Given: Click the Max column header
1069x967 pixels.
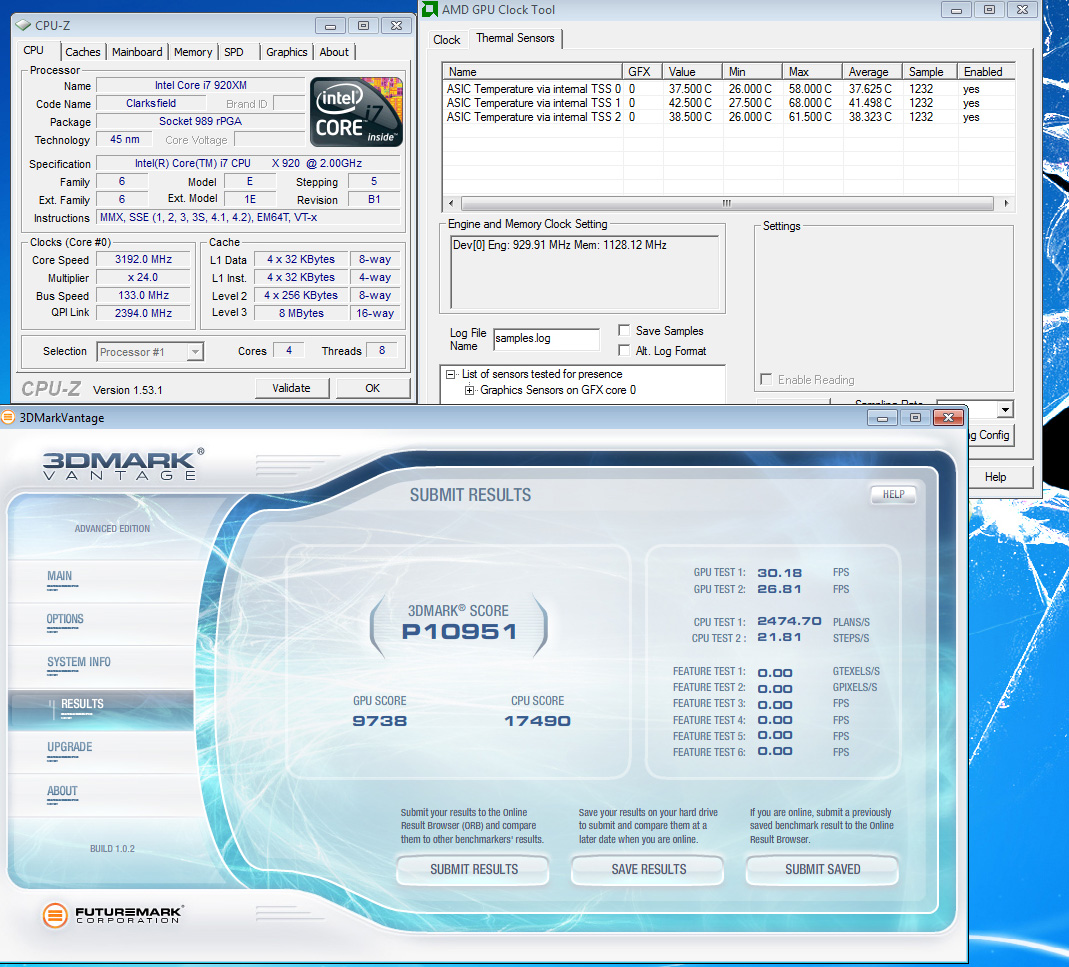Looking at the screenshot, I should tap(812, 72).
